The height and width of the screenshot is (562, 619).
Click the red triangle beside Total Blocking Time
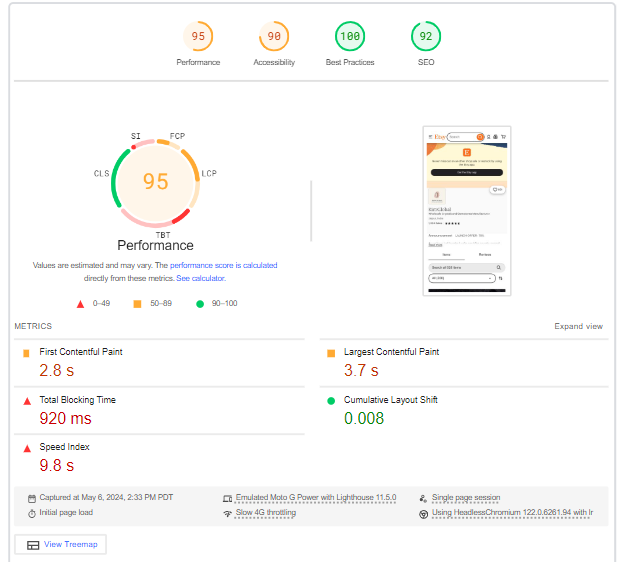pyautogui.click(x=27, y=401)
